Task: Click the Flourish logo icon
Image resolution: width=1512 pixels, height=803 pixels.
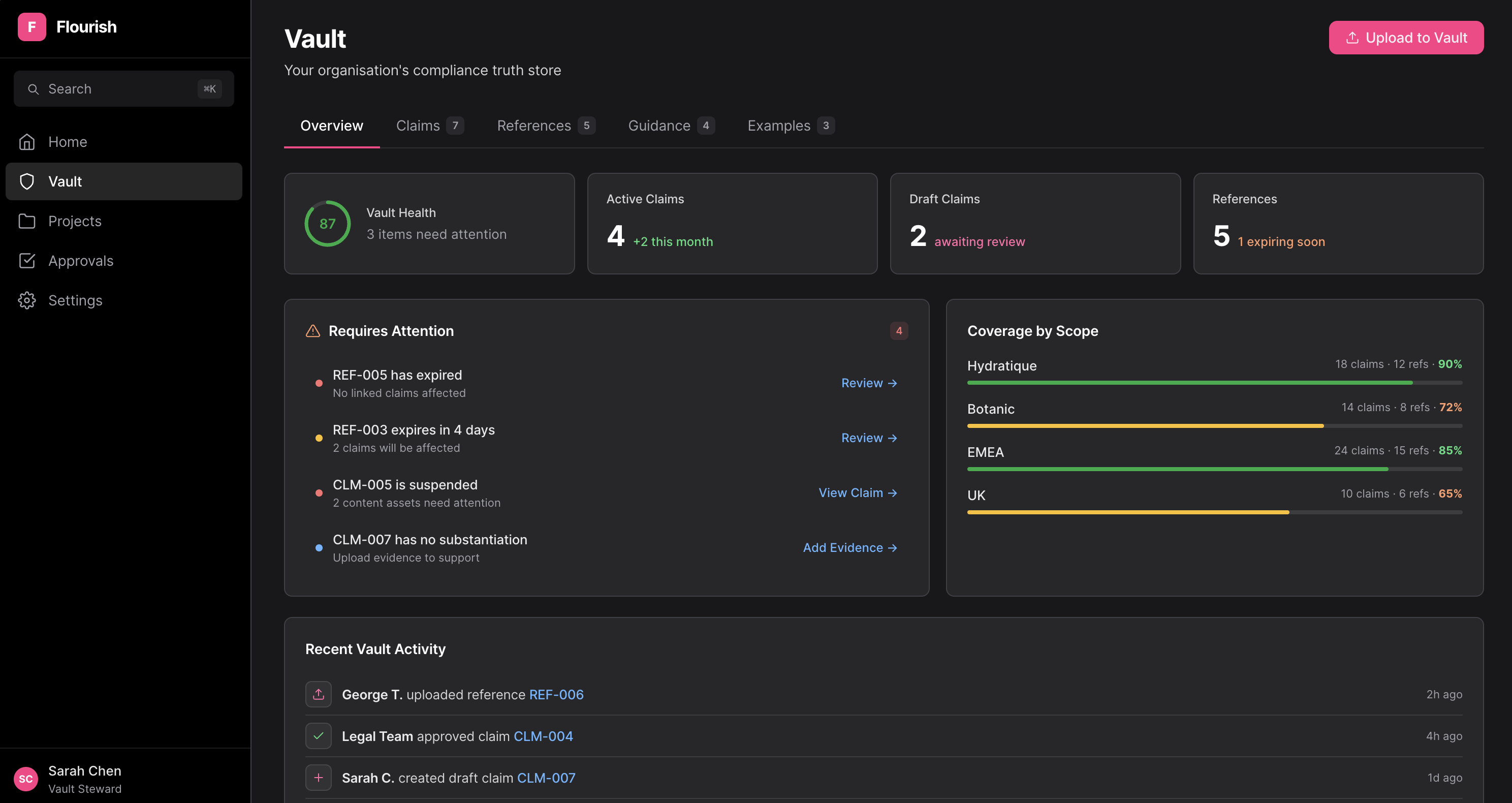Action: 31,27
